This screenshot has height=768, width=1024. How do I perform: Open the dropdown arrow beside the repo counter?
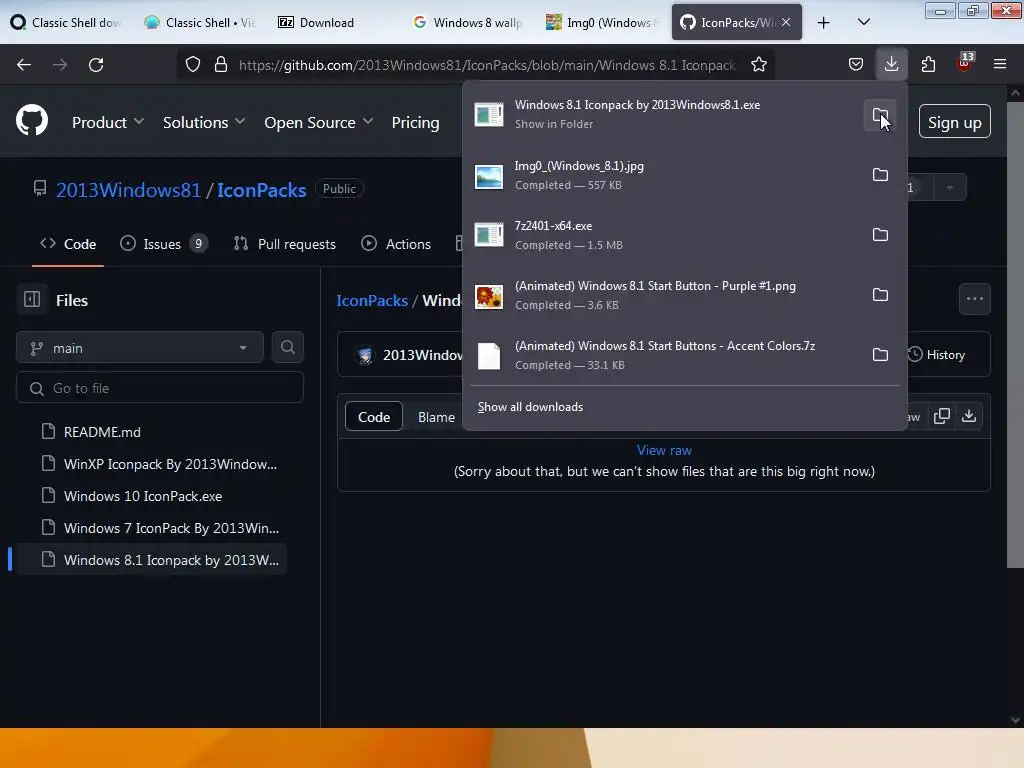950,188
